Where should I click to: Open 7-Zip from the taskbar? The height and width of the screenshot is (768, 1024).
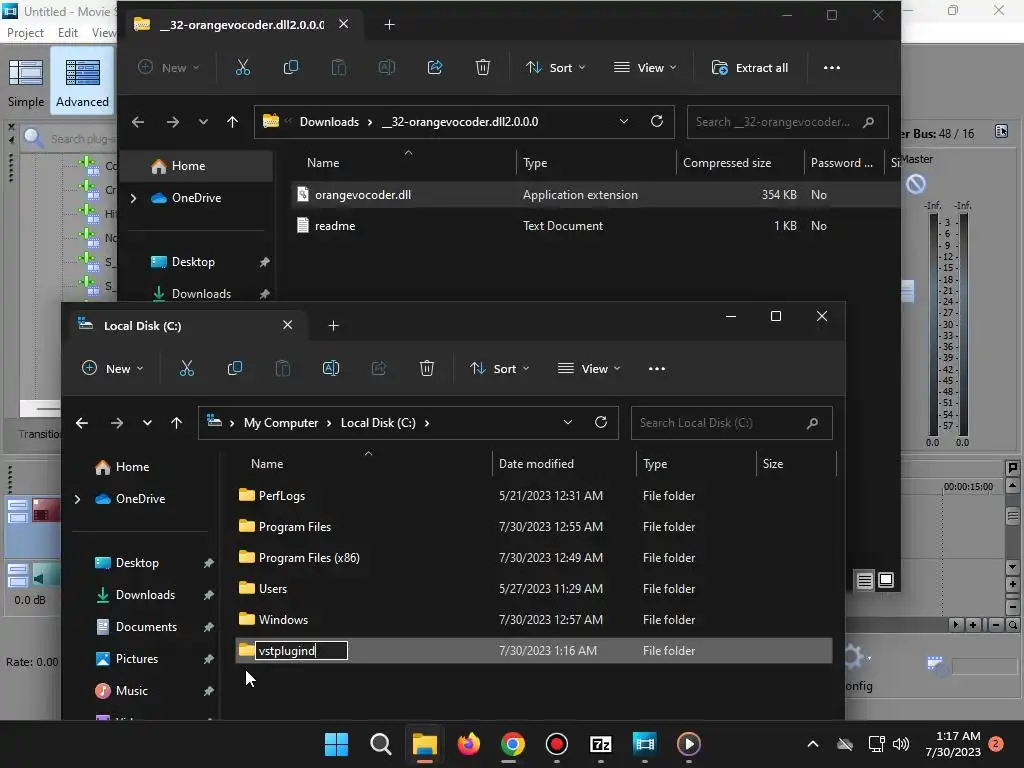pos(601,744)
